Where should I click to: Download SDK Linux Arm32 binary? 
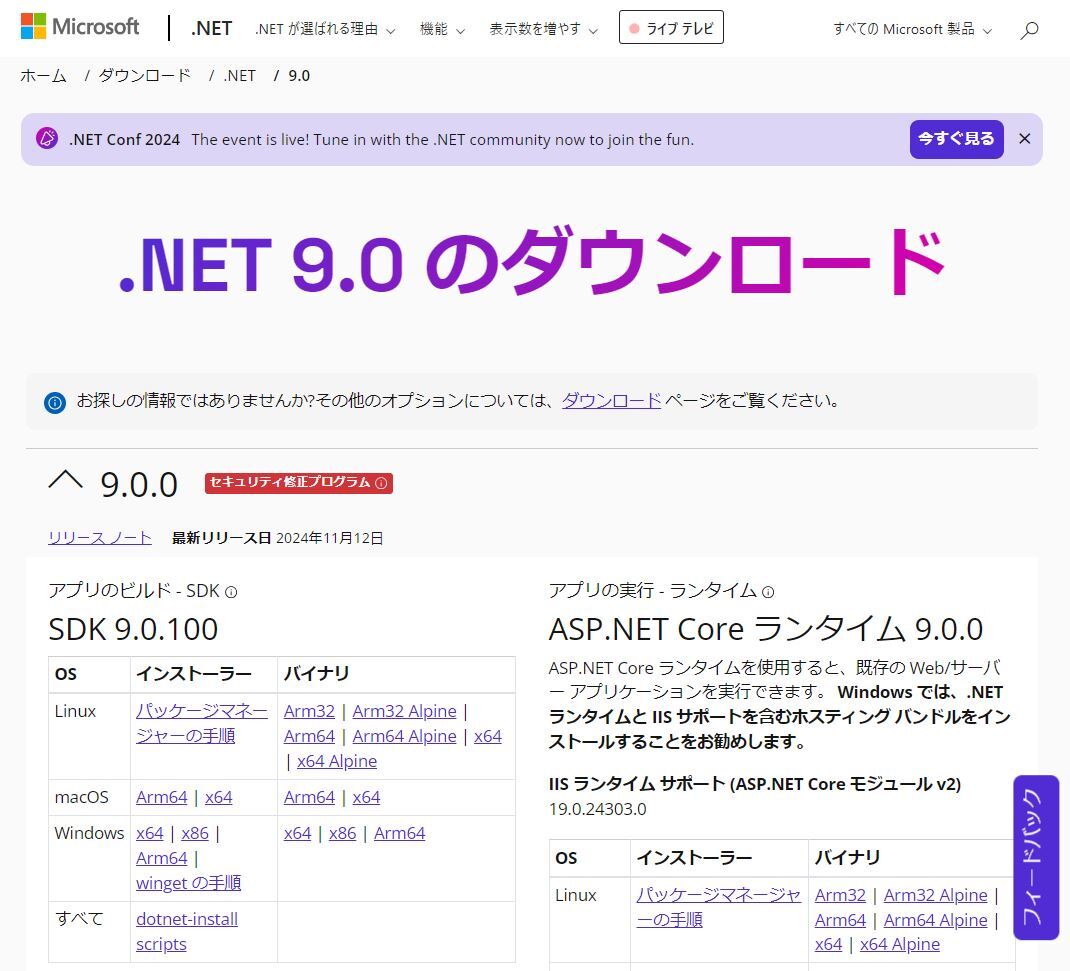click(x=309, y=711)
